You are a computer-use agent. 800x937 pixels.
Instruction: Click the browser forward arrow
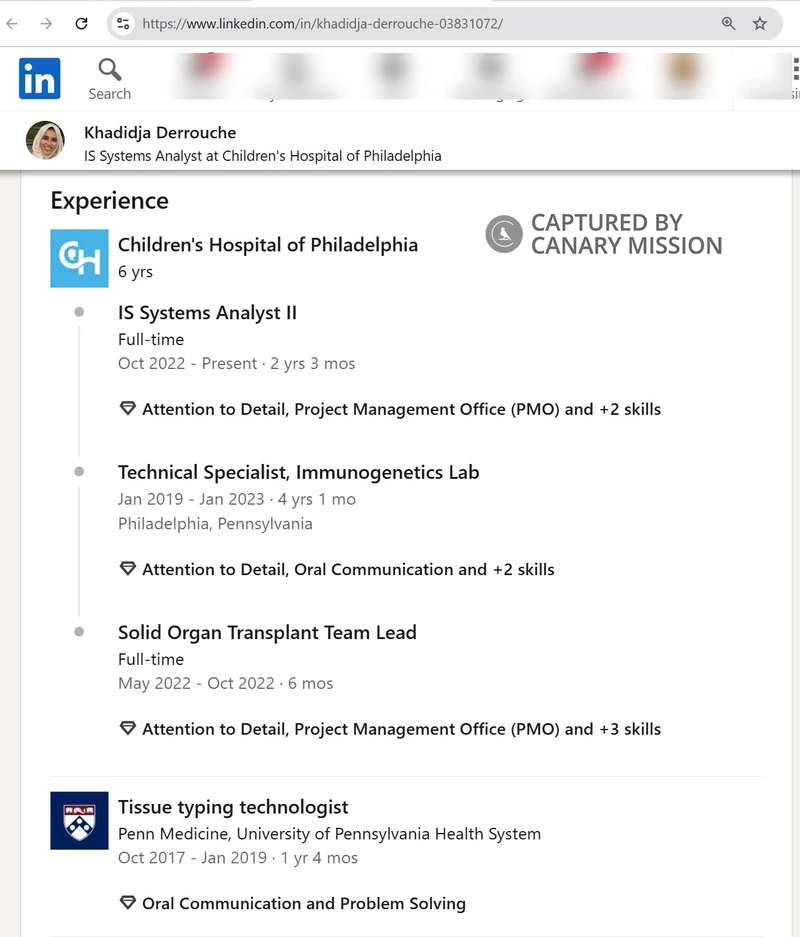tap(46, 24)
